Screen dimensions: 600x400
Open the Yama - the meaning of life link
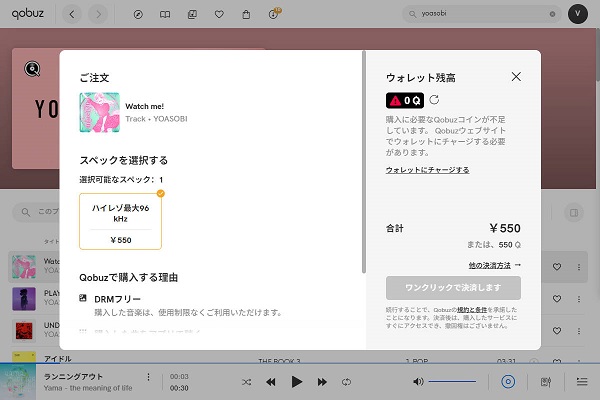pos(88,388)
